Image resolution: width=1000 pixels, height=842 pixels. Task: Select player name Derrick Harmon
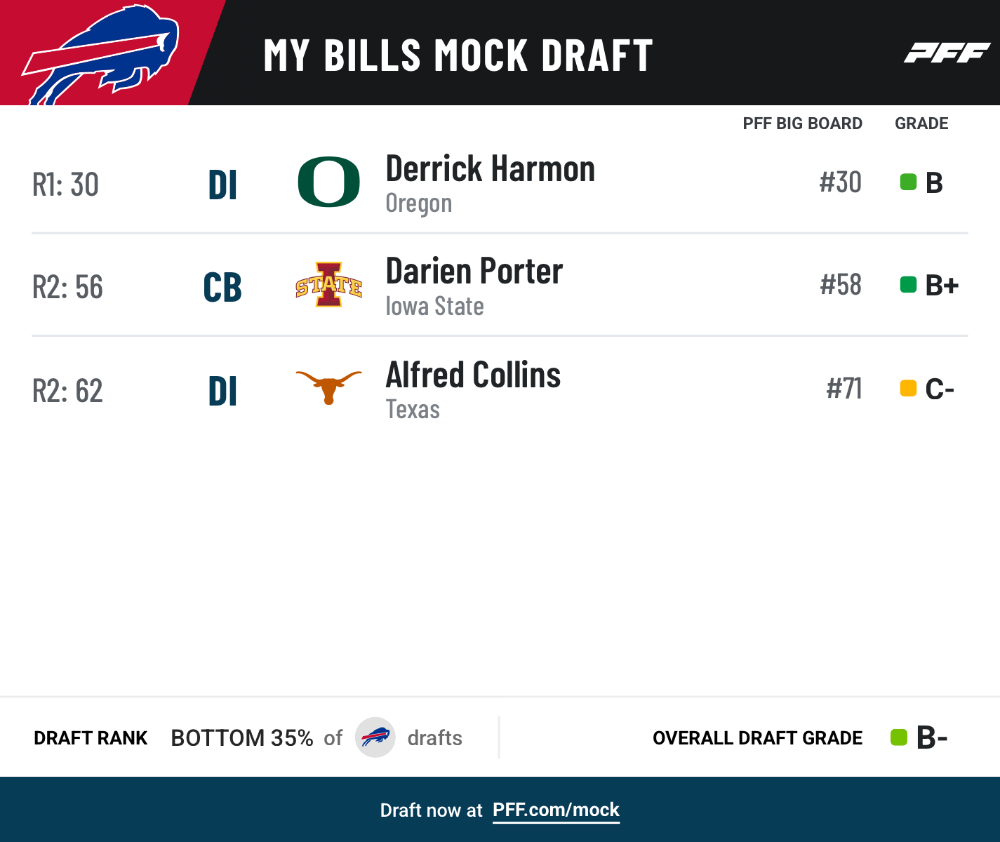[490, 169]
